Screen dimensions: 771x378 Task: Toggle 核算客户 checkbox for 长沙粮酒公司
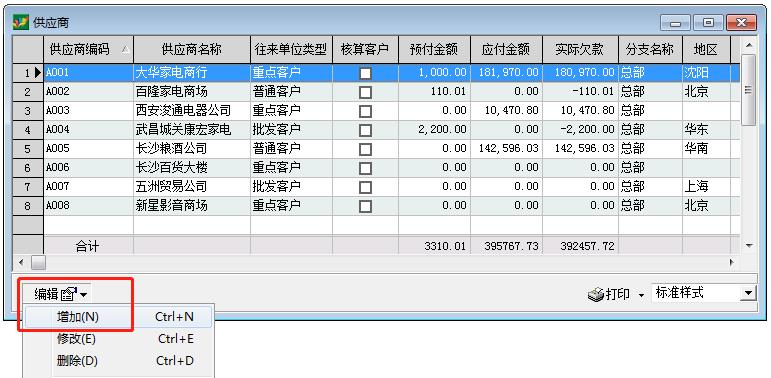[x=365, y=149]
